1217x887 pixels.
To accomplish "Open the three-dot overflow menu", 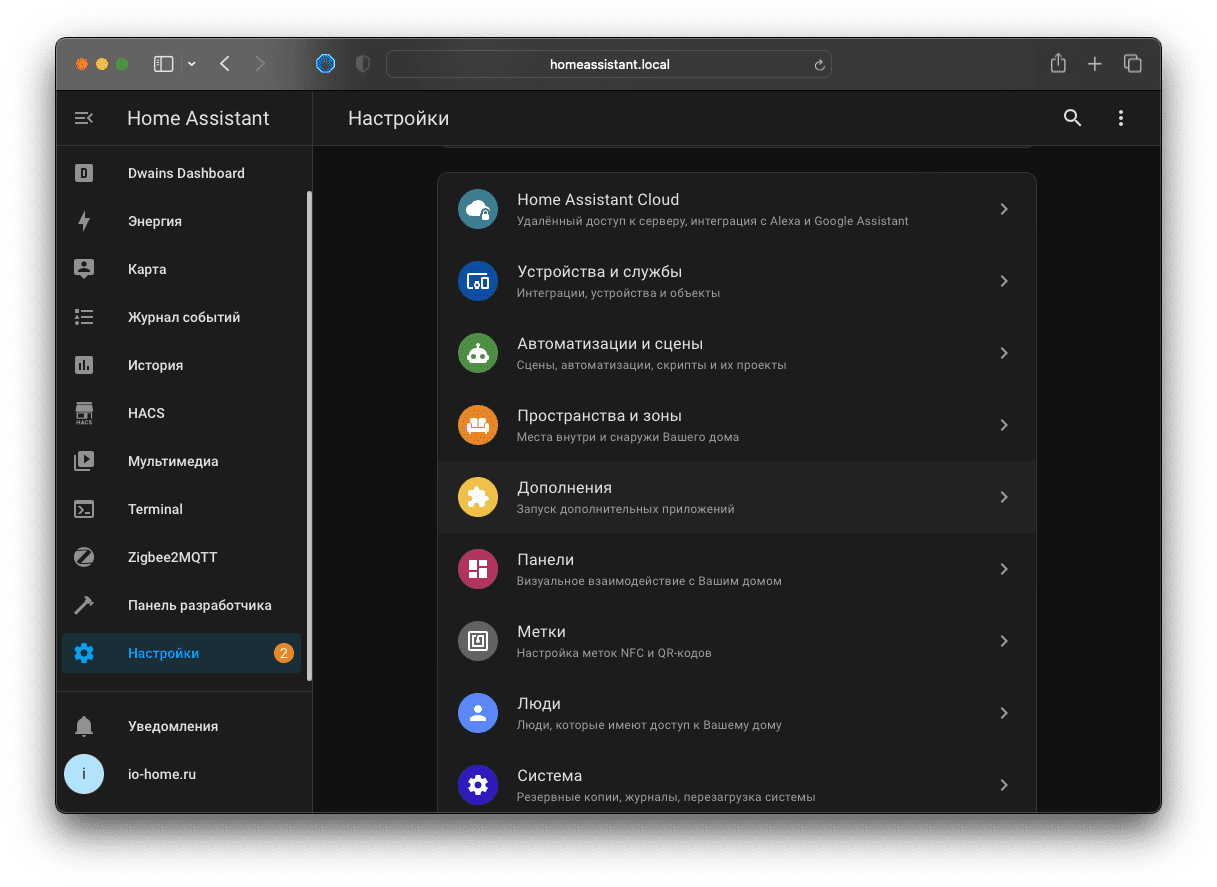I will (x=1121, y=118).
